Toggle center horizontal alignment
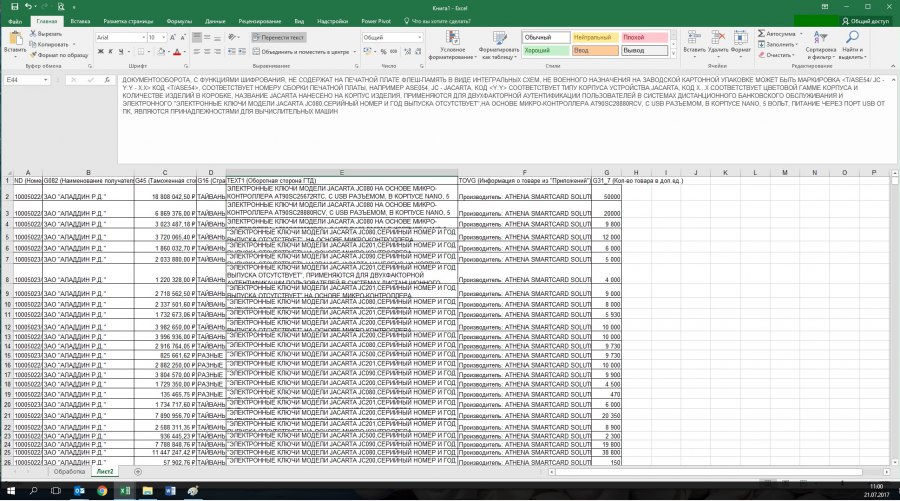 pyautogui.click(x=207, y=52)
